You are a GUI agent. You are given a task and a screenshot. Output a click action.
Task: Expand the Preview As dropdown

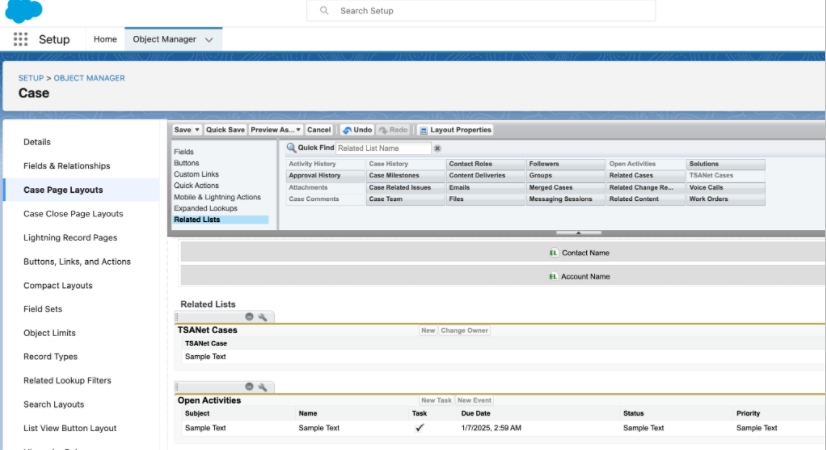coord(298,130)
